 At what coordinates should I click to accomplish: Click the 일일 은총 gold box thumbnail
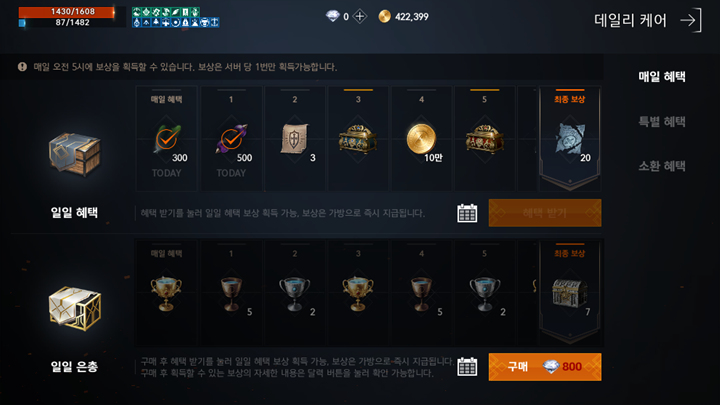click(x=74, y=308)
